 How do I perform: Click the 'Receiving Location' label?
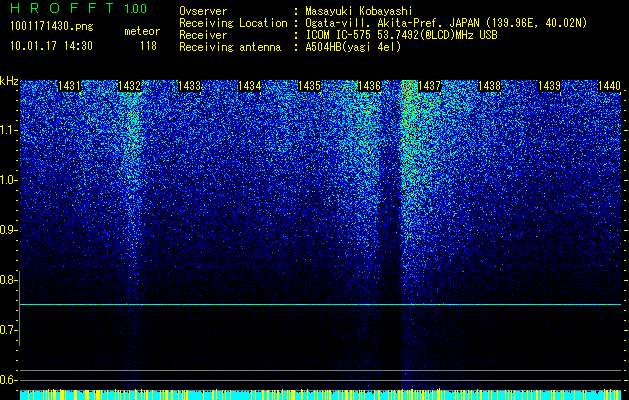pyautogui.click(x=233, y=23)
